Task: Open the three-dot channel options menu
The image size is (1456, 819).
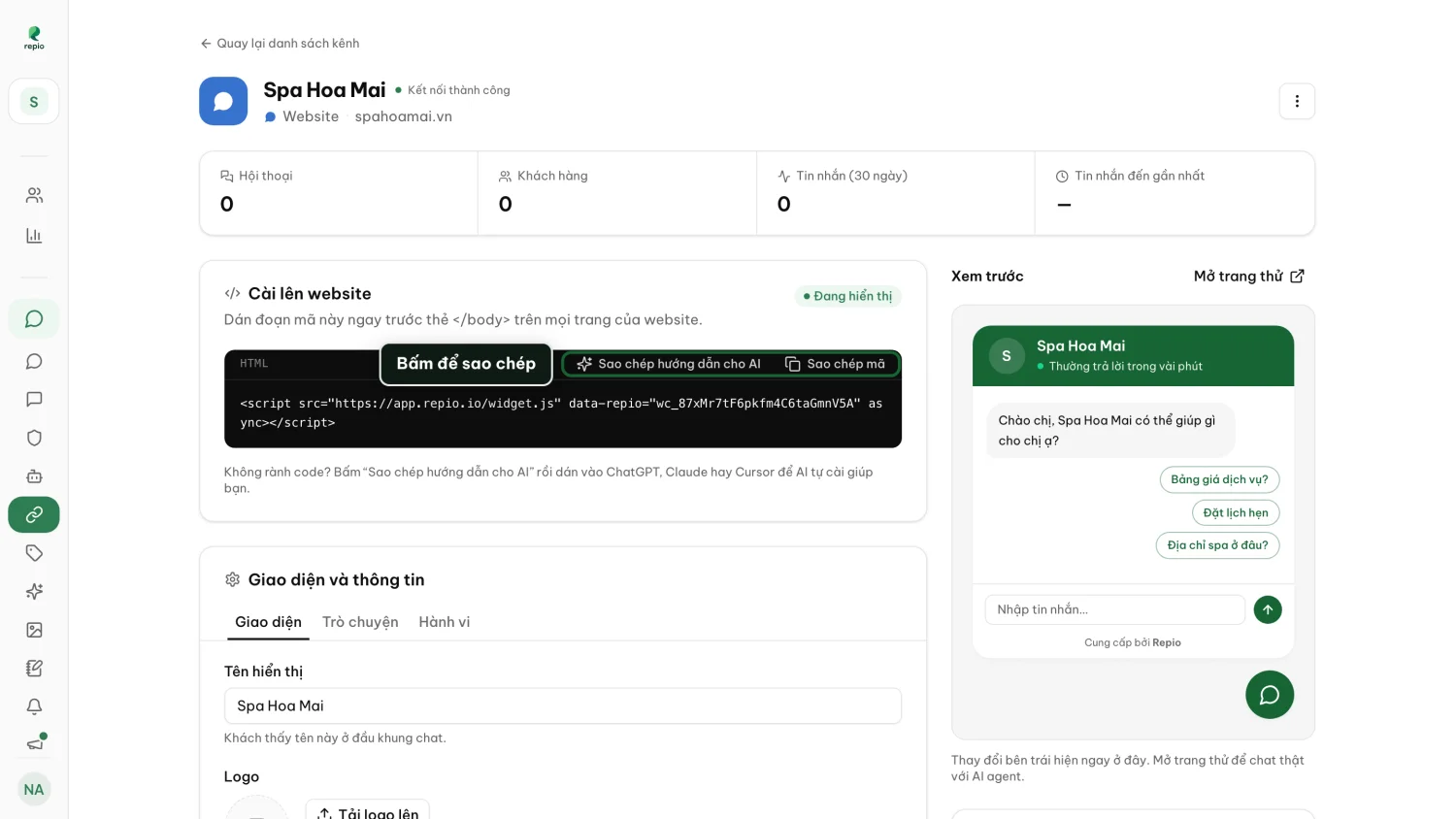Action: pyautogui.click(x=1297, y=101)
